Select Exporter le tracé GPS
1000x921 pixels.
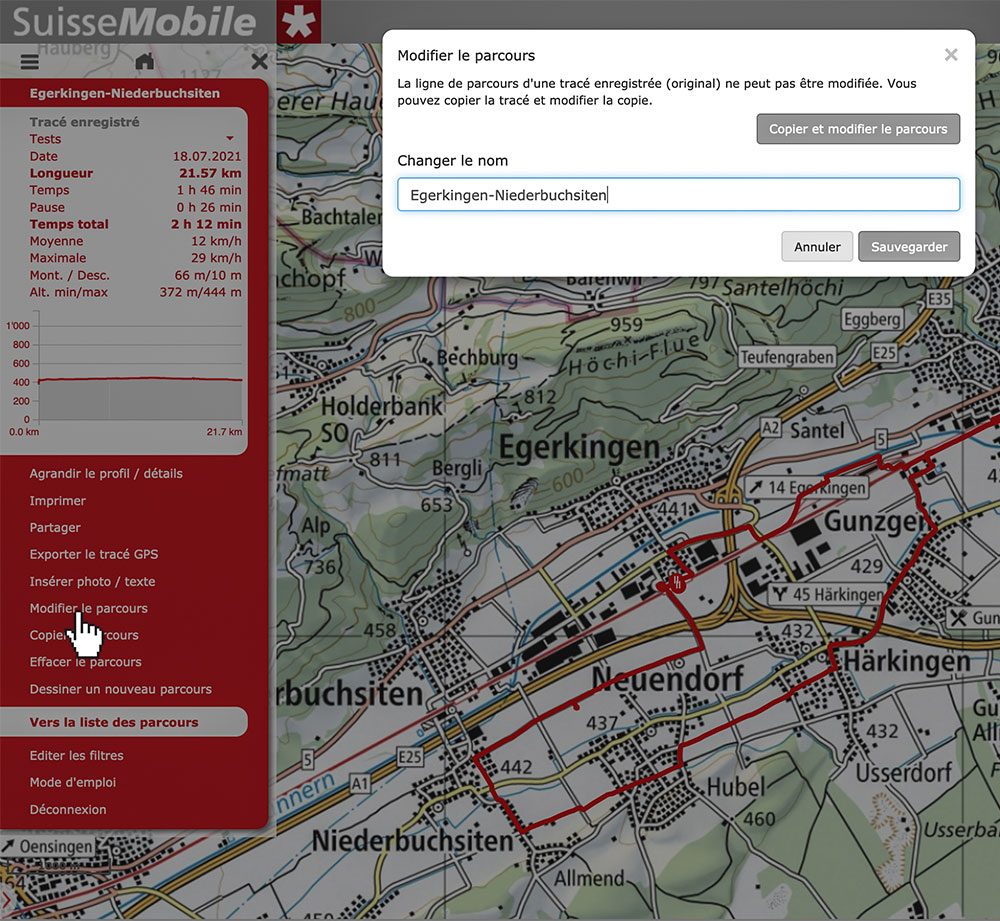point(94,554)
